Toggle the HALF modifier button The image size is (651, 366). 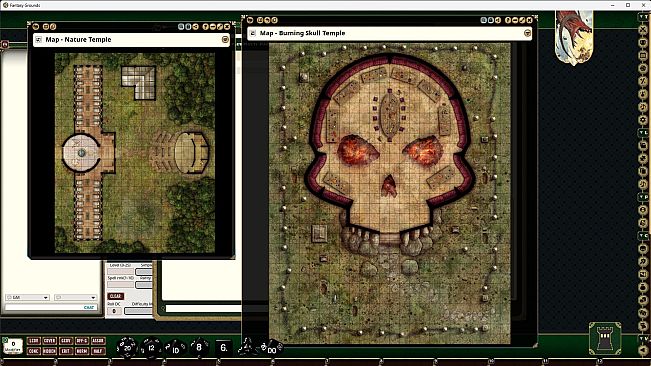(x=98, y=351)
